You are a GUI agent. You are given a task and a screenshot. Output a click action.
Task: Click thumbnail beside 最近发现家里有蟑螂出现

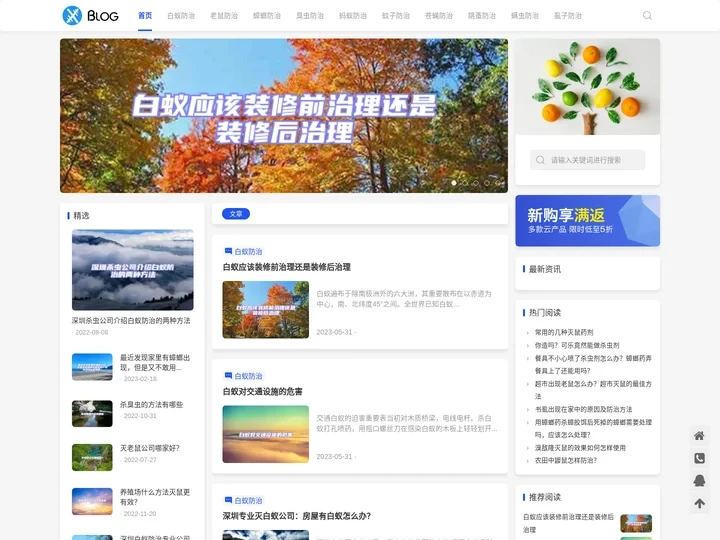pyautogui.click(x=92, y=367)
